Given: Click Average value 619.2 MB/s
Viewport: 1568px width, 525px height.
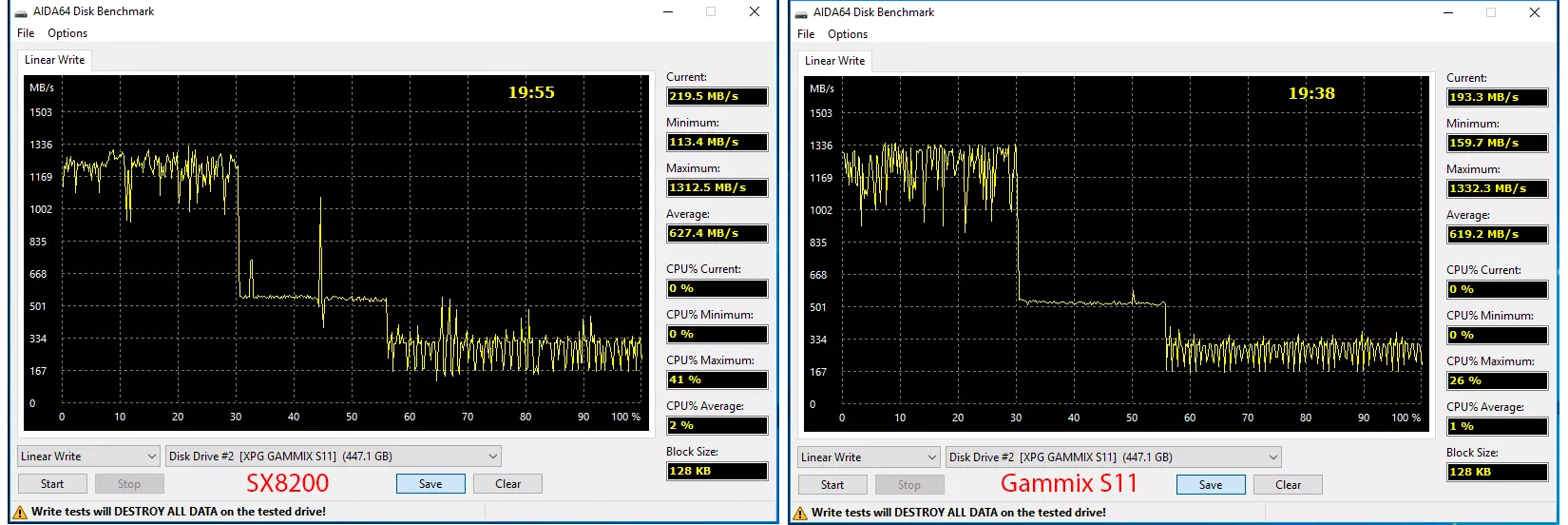Looking at the screenshot, I should (x=1498, y=234).
